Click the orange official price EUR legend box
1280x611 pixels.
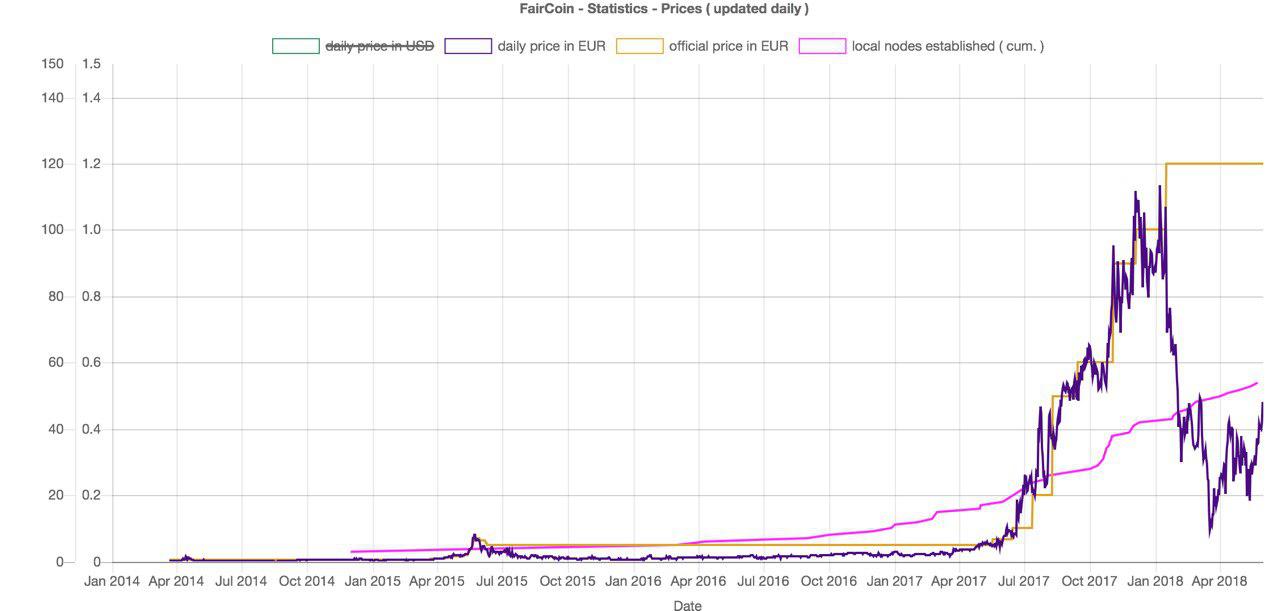[x=640, y=46]
